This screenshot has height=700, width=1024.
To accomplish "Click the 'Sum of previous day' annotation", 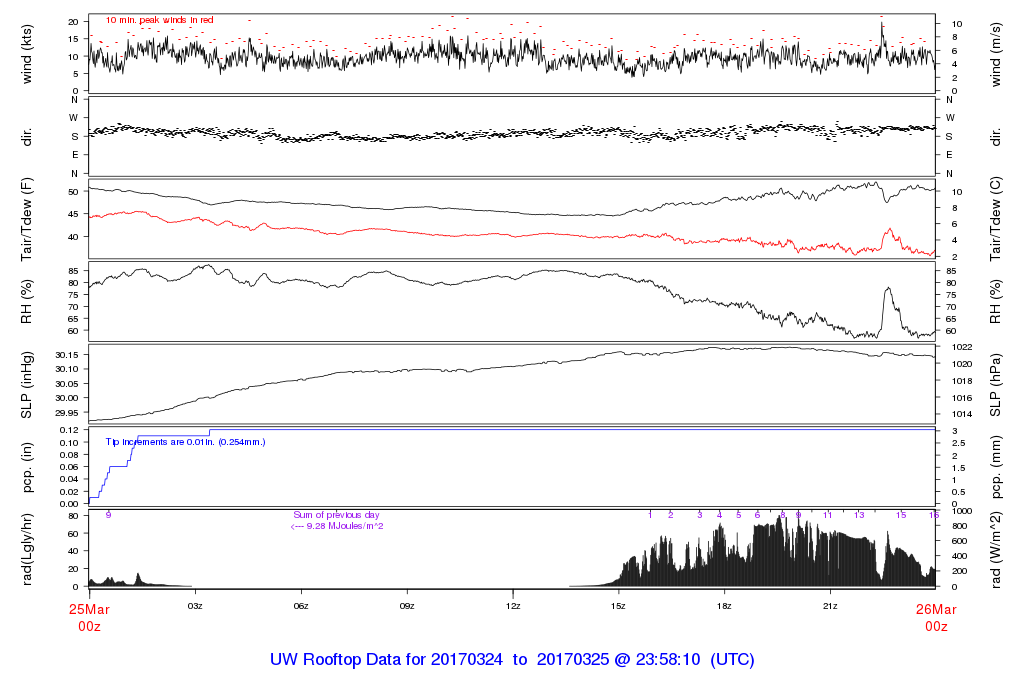I will point(337,514).
